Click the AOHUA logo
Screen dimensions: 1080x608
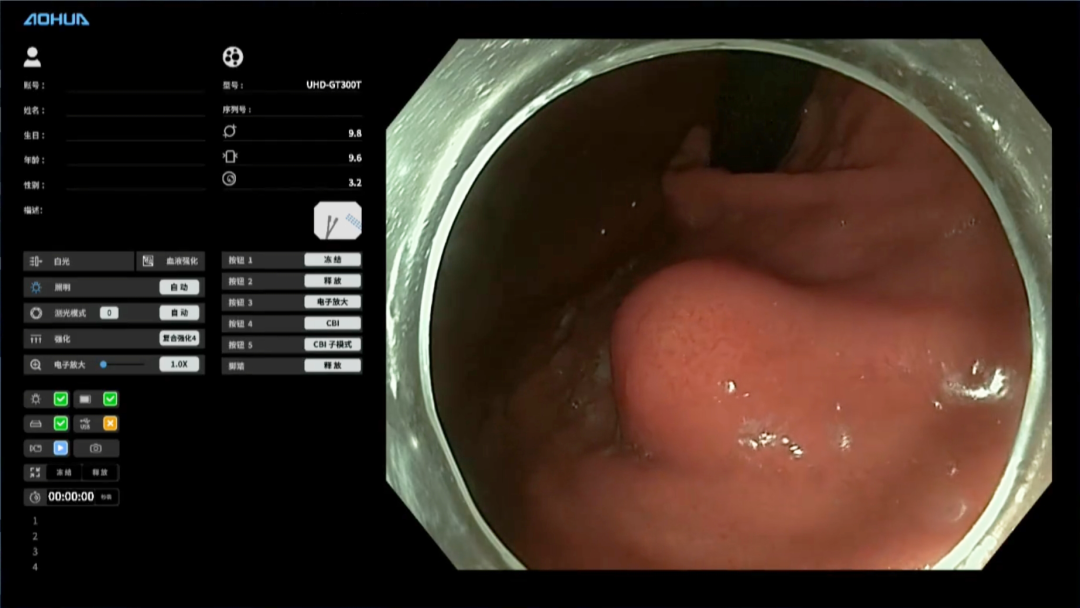(x=56, y=19)
